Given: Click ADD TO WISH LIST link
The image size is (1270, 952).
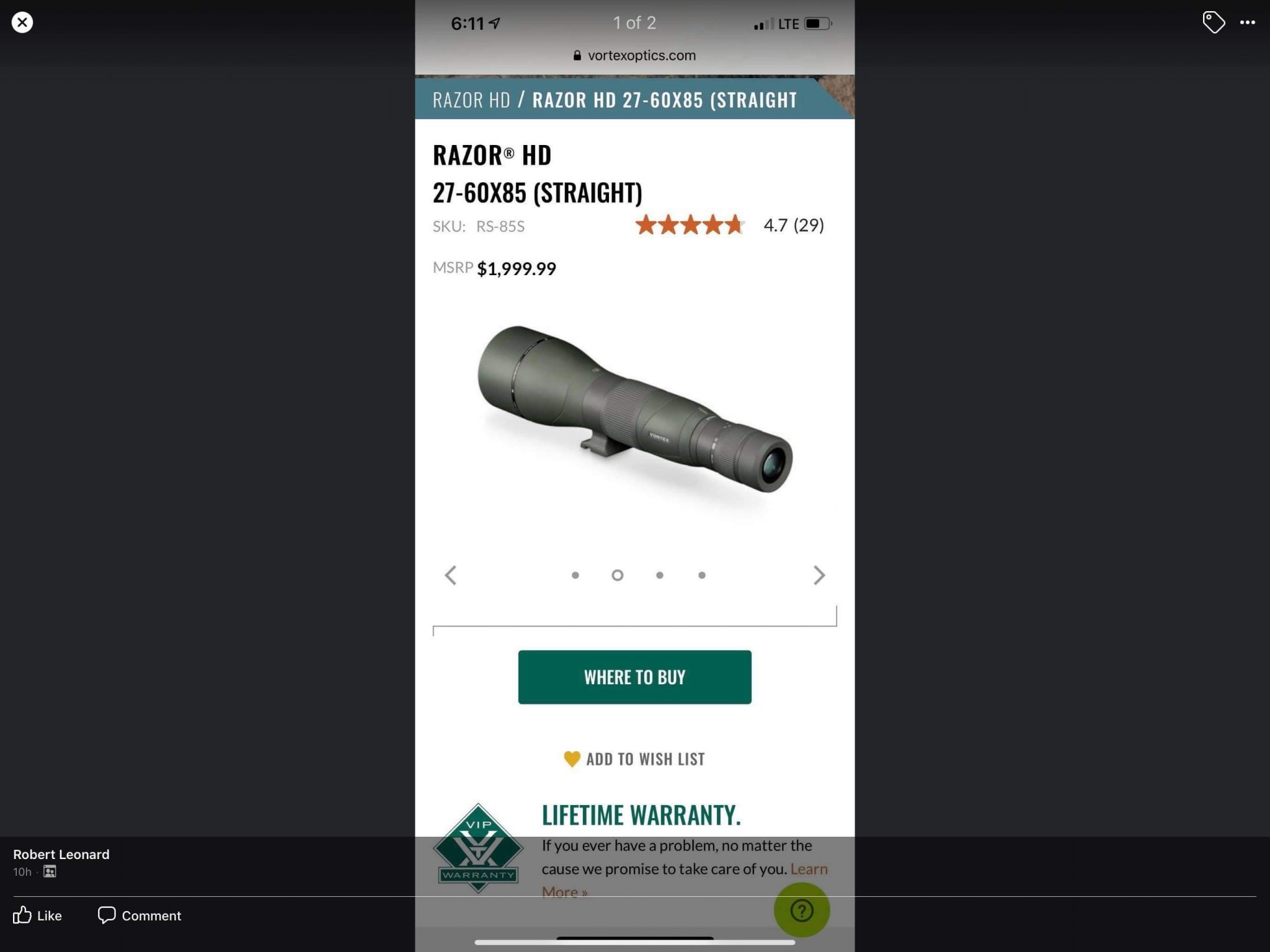Looking at the screenshot, I should pyautogui.click(x=646, y=759).
